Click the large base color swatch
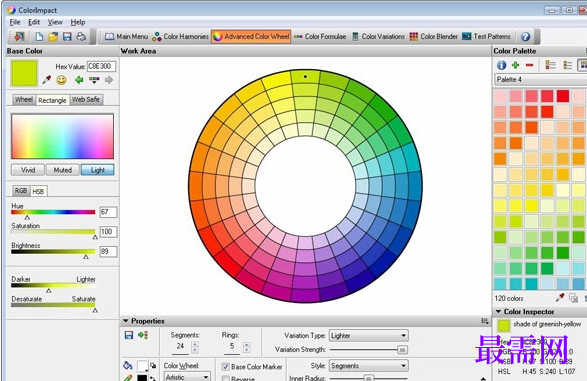Image resolution: width=587 pixels, height=381 pixels. pyautogui.click(x=24, y=73)
